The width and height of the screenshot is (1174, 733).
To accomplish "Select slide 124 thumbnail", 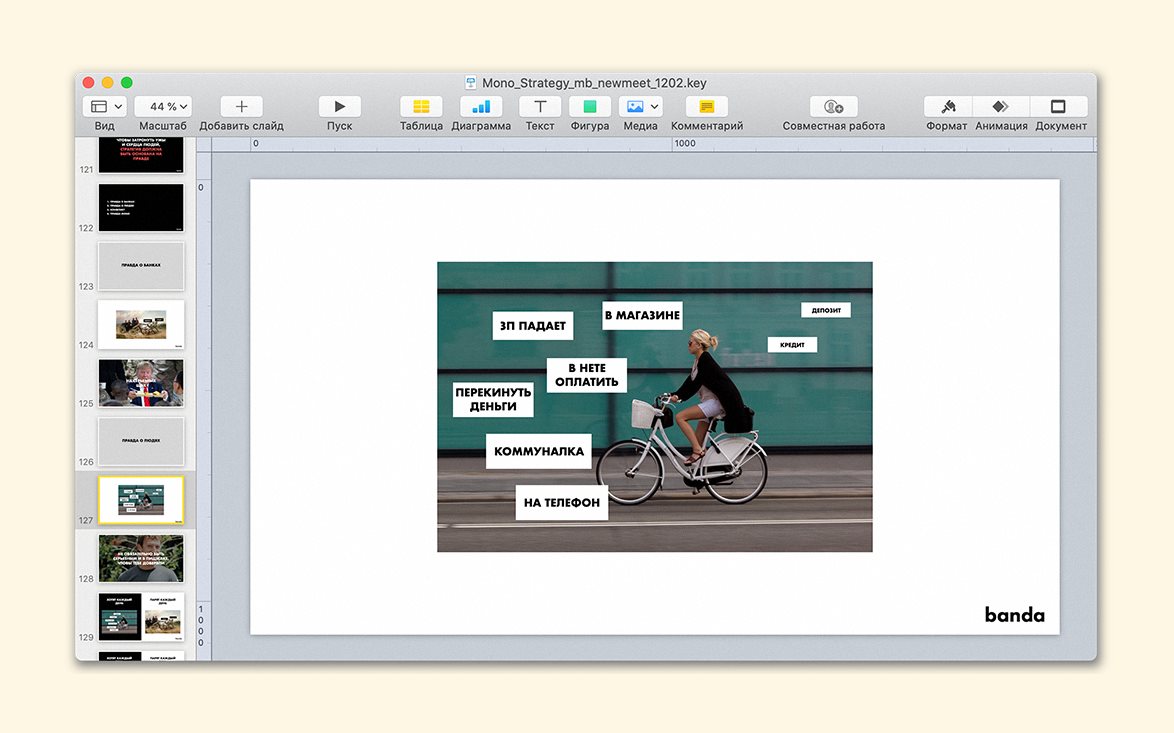I will tap(141, 324).
